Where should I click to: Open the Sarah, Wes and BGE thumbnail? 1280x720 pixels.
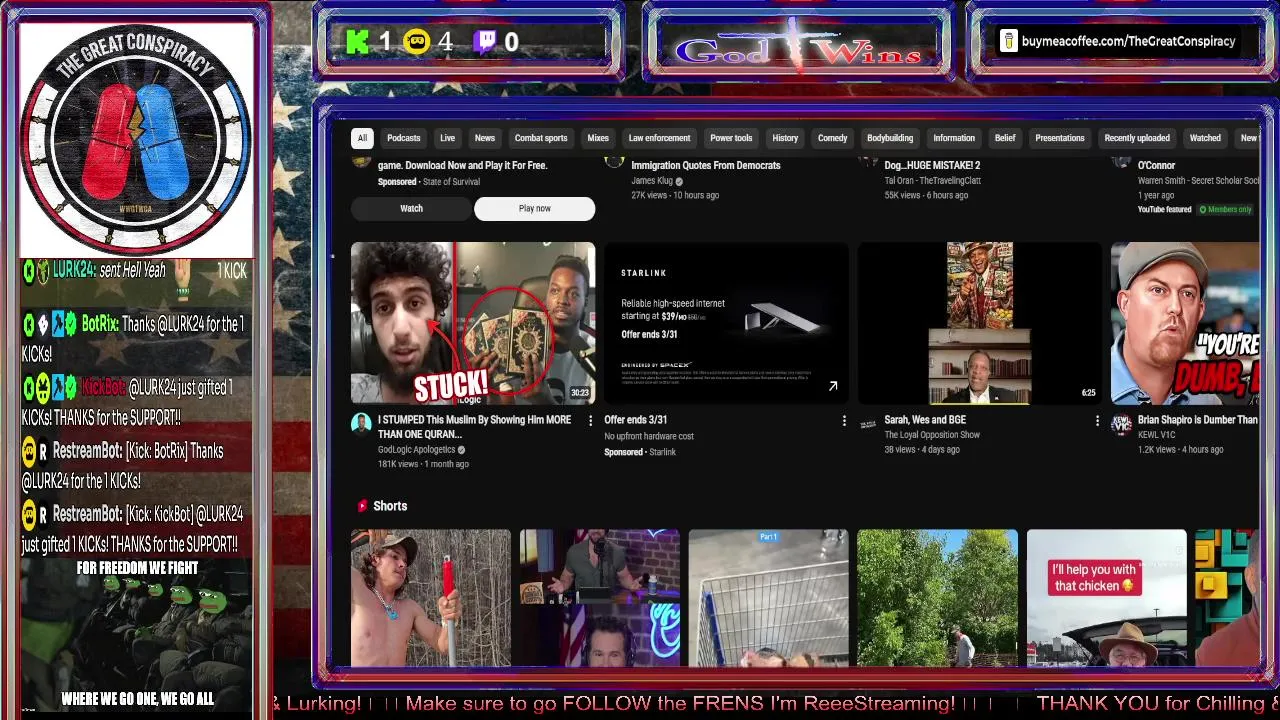coord(979,322)
